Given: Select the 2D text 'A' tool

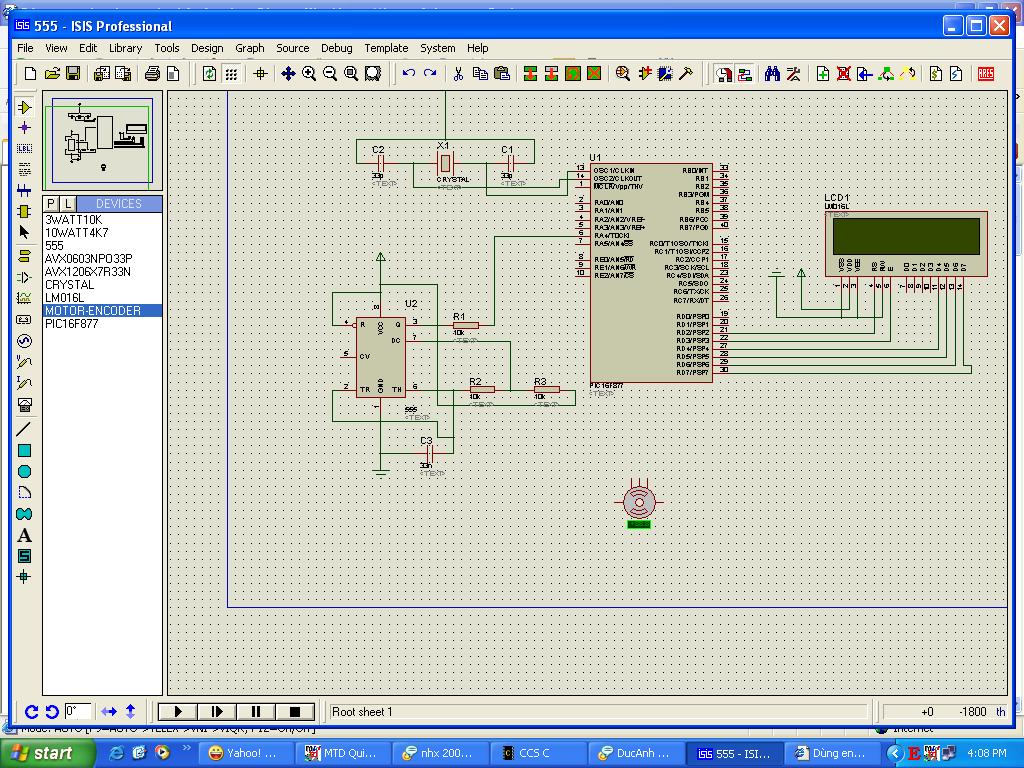Looking at the screenshot, I should click(25, 535).
